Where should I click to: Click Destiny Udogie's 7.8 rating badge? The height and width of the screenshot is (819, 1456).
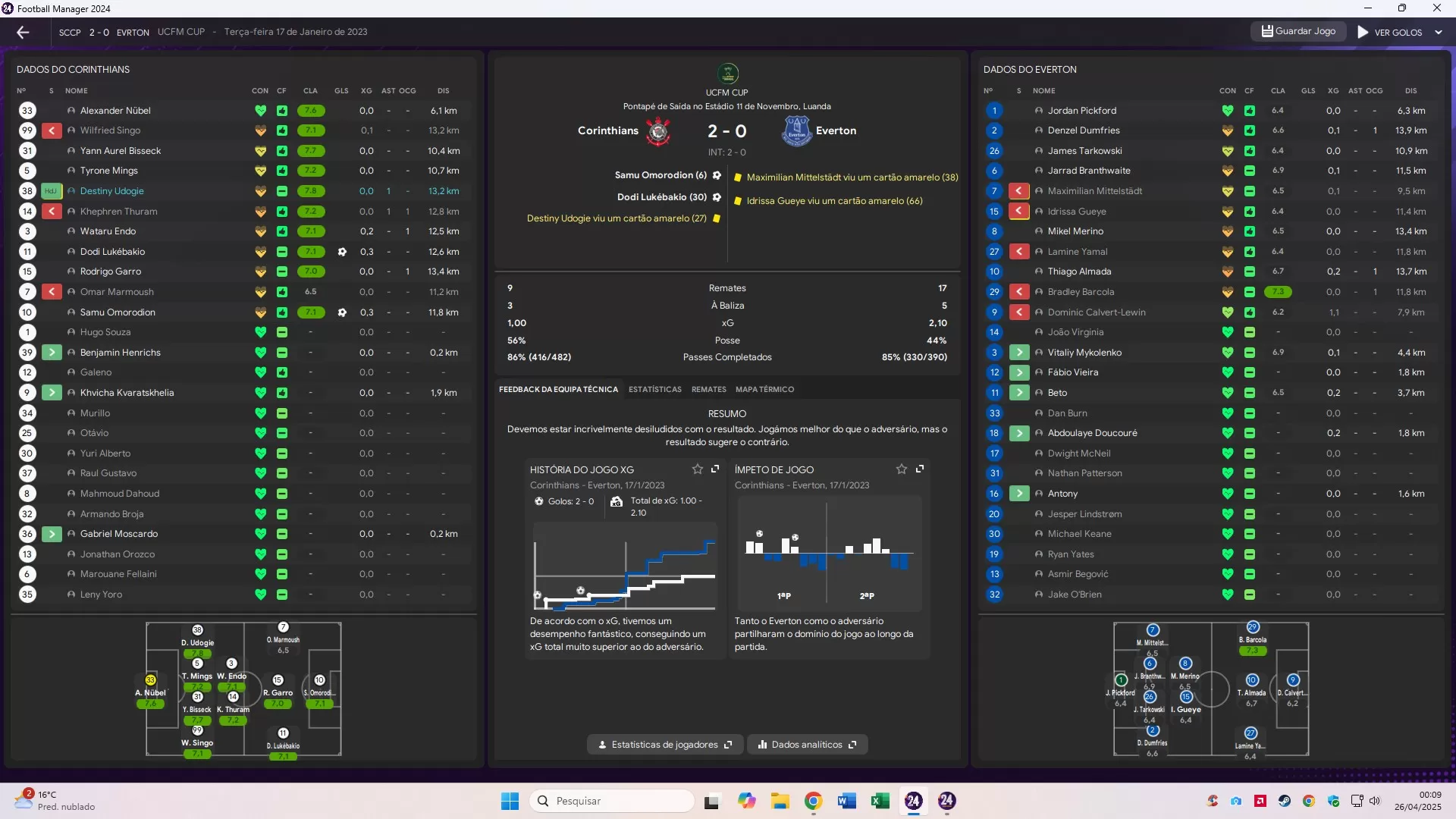pyautogui.click(x=311, y=191)
